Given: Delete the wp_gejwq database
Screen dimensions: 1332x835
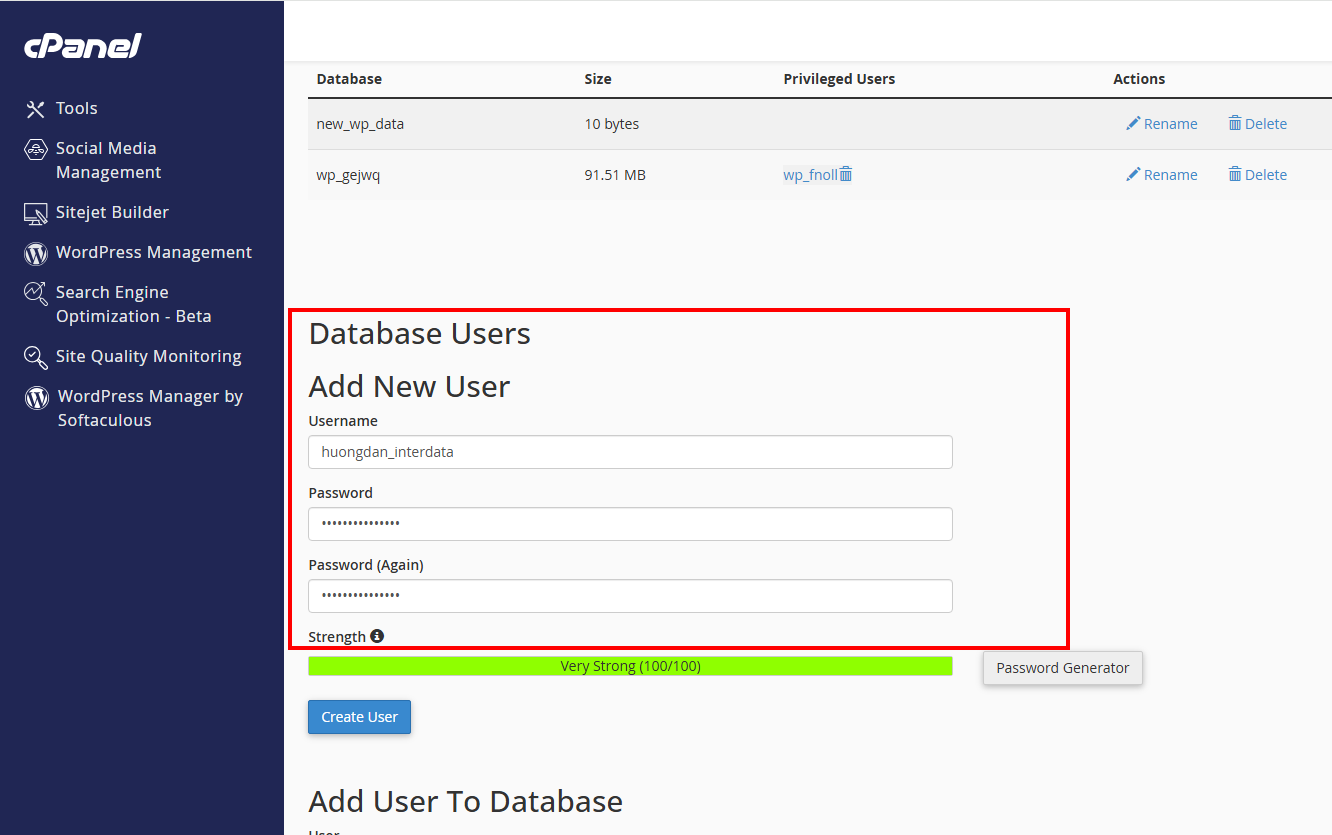Looking at the screenshot, I should tap(1257, 175).
